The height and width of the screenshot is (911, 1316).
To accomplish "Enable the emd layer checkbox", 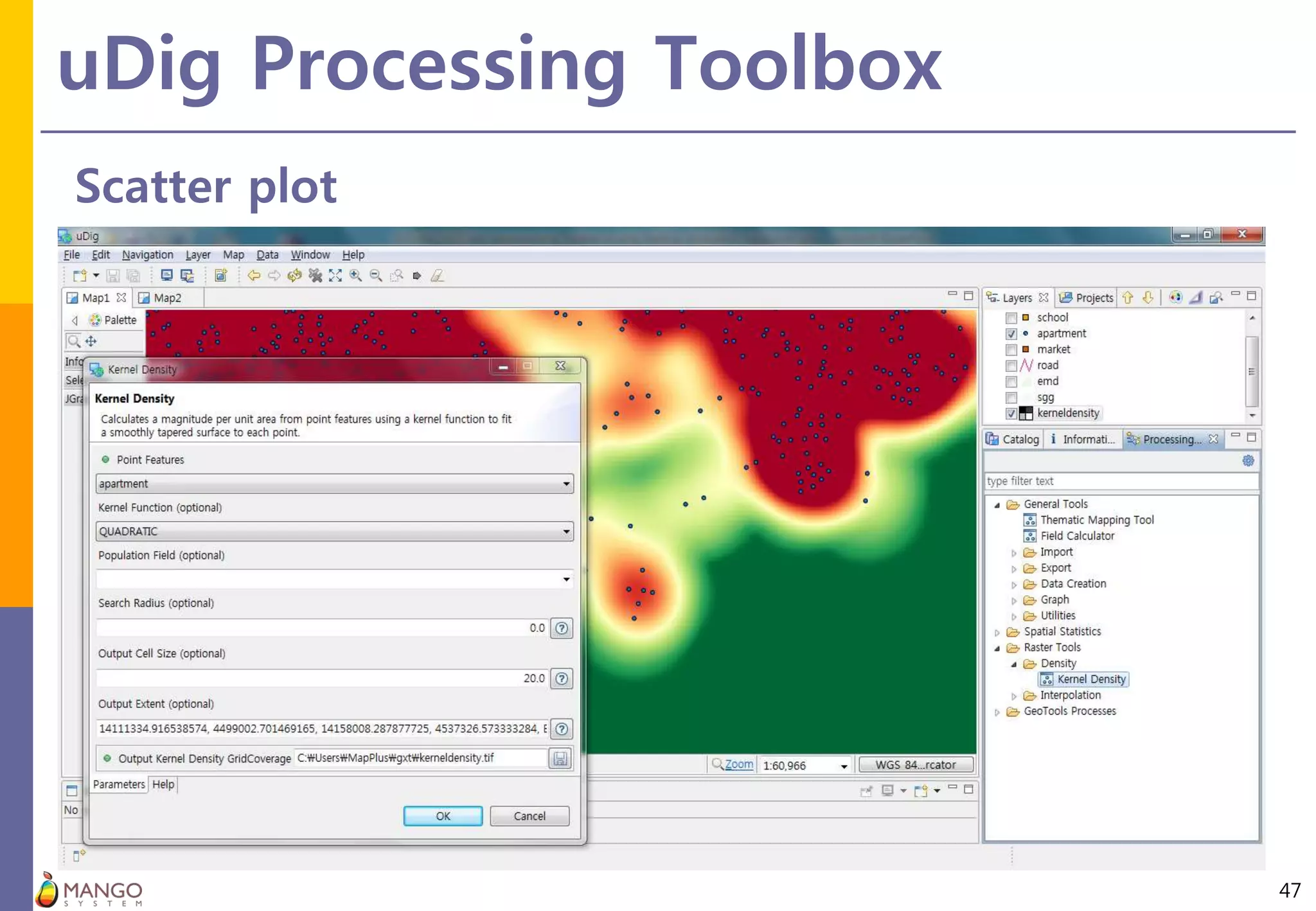I will pos(1011,382).
